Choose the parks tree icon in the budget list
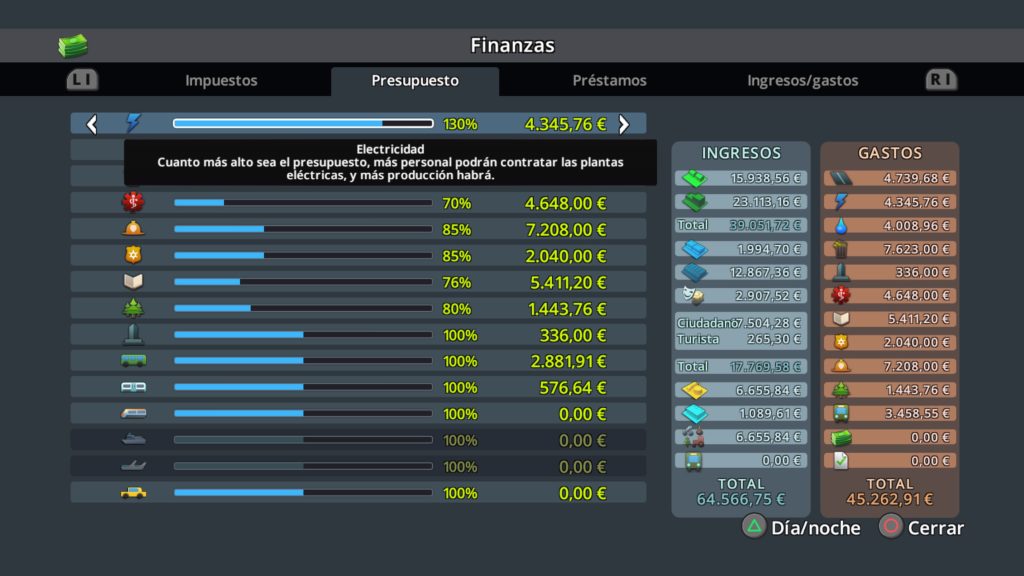 point(133,308)
